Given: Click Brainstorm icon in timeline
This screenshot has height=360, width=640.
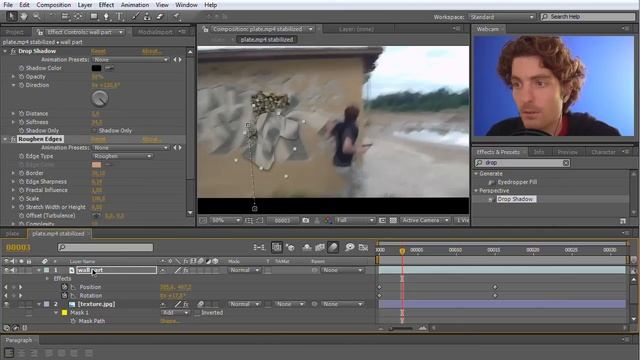Looking at the screenshot, I should (x=349, y=247).
